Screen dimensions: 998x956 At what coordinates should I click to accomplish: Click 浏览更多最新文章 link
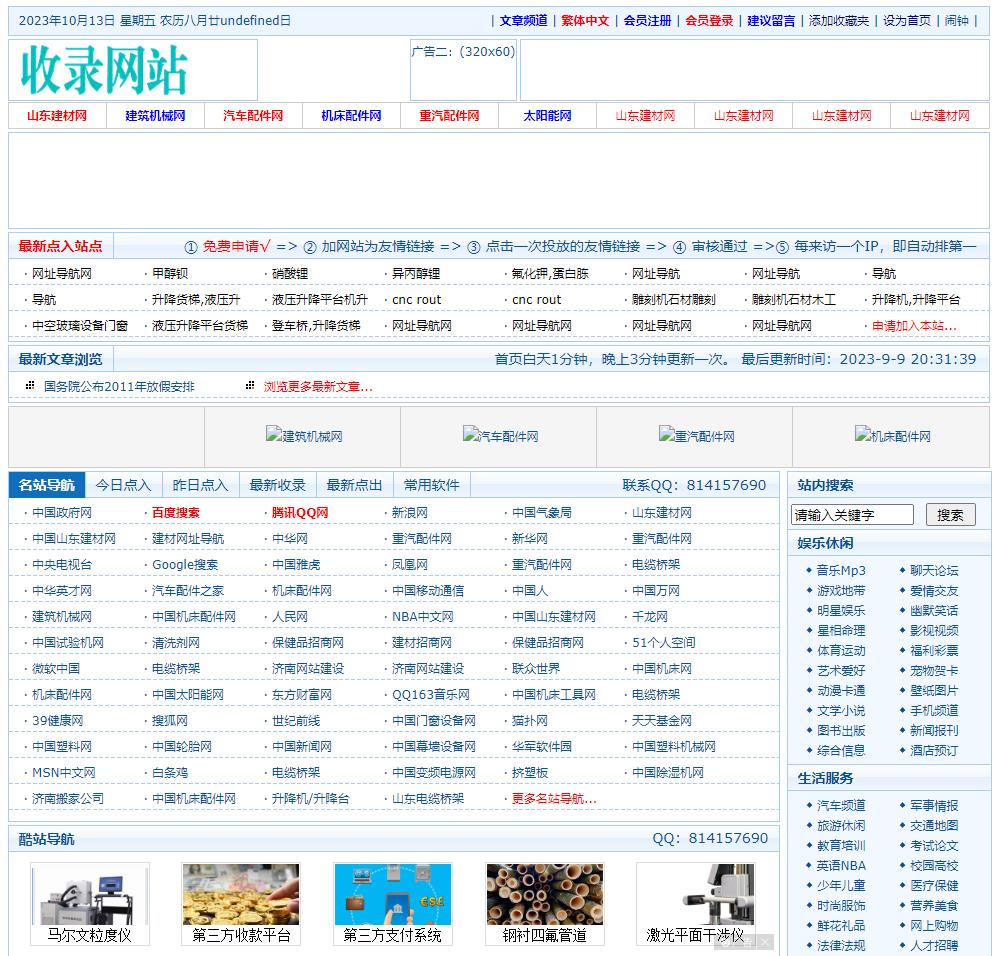[318, 386]
